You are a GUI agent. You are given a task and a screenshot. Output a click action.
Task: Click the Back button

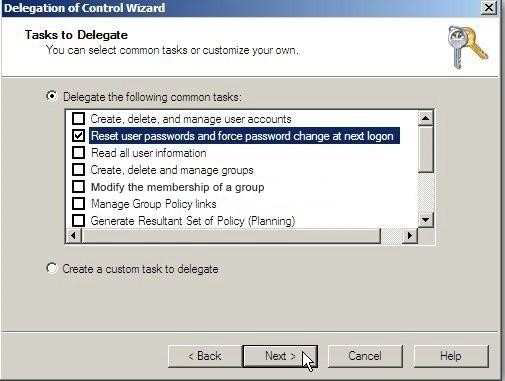205,356
